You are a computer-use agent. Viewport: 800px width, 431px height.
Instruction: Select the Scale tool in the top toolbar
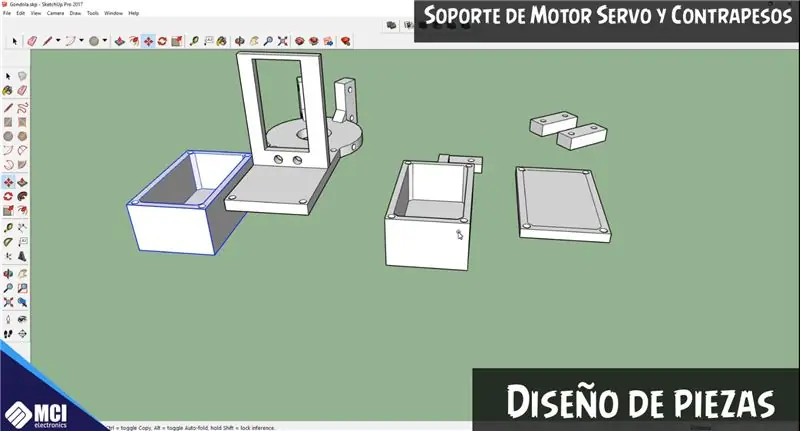pyautogui.click(x=177, y=41)
